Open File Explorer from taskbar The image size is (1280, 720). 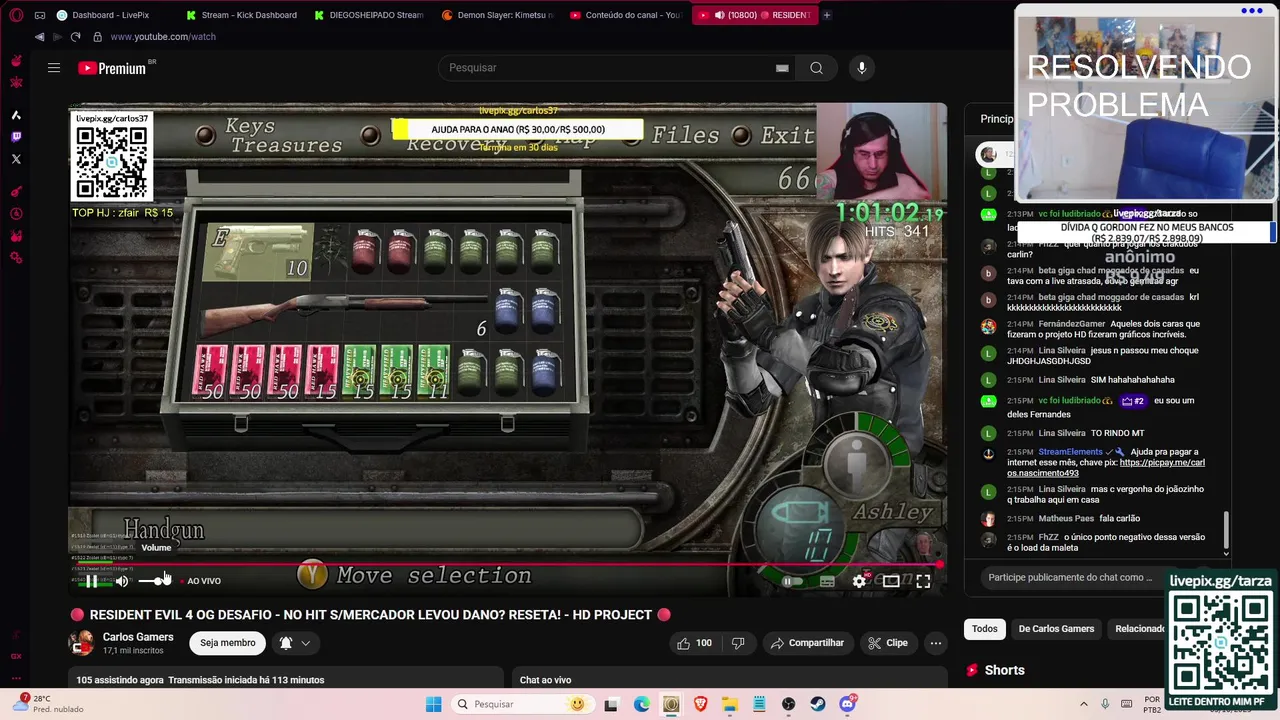pos(730,704)
